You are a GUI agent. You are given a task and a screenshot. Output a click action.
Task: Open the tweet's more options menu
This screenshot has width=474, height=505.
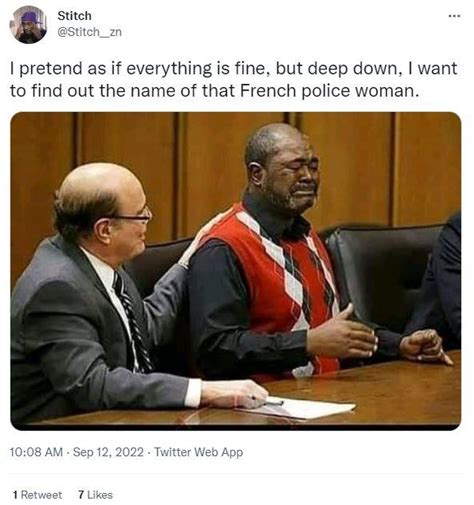pos(455,16)
